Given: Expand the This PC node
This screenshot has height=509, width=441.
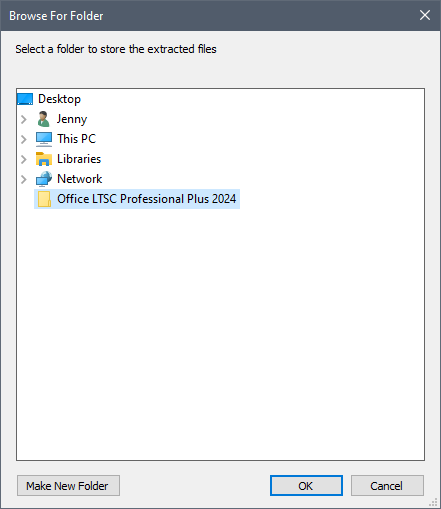Looking at the screenshot, I should [x=24, y=139].
